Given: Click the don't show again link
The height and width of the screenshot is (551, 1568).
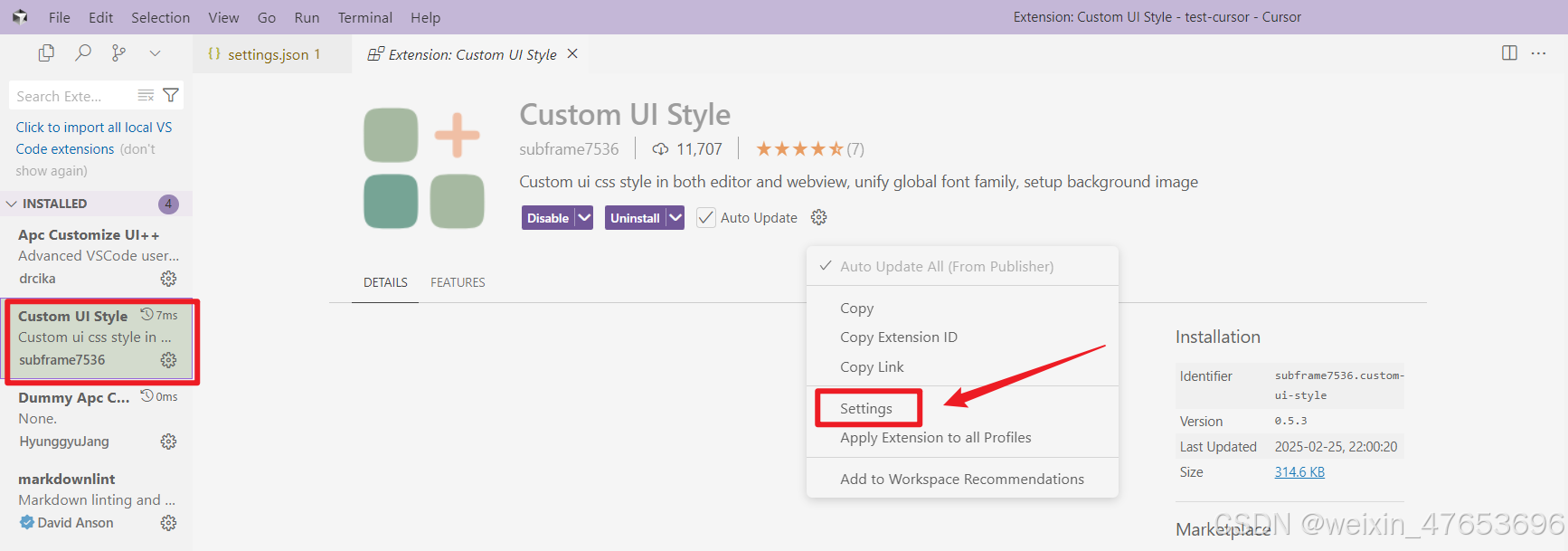Looking at the screenshot, I should 85,160.
